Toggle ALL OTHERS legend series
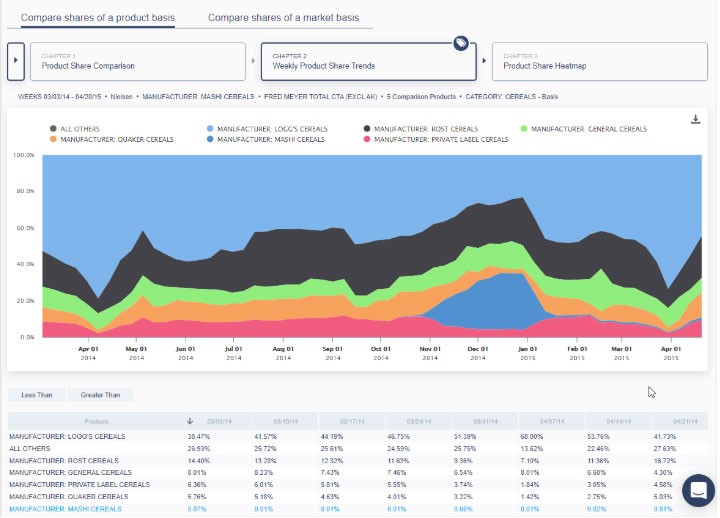Screen dimensions: 720x518 pyautogui.click(x=75, y=129)
